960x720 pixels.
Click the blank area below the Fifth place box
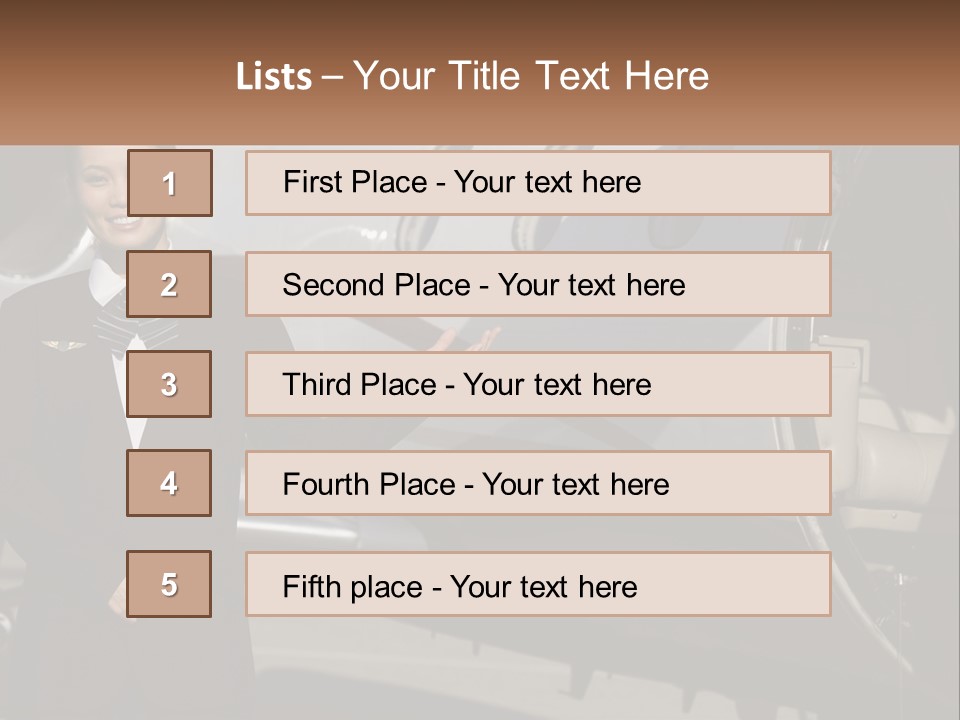[x=538, y=665]
